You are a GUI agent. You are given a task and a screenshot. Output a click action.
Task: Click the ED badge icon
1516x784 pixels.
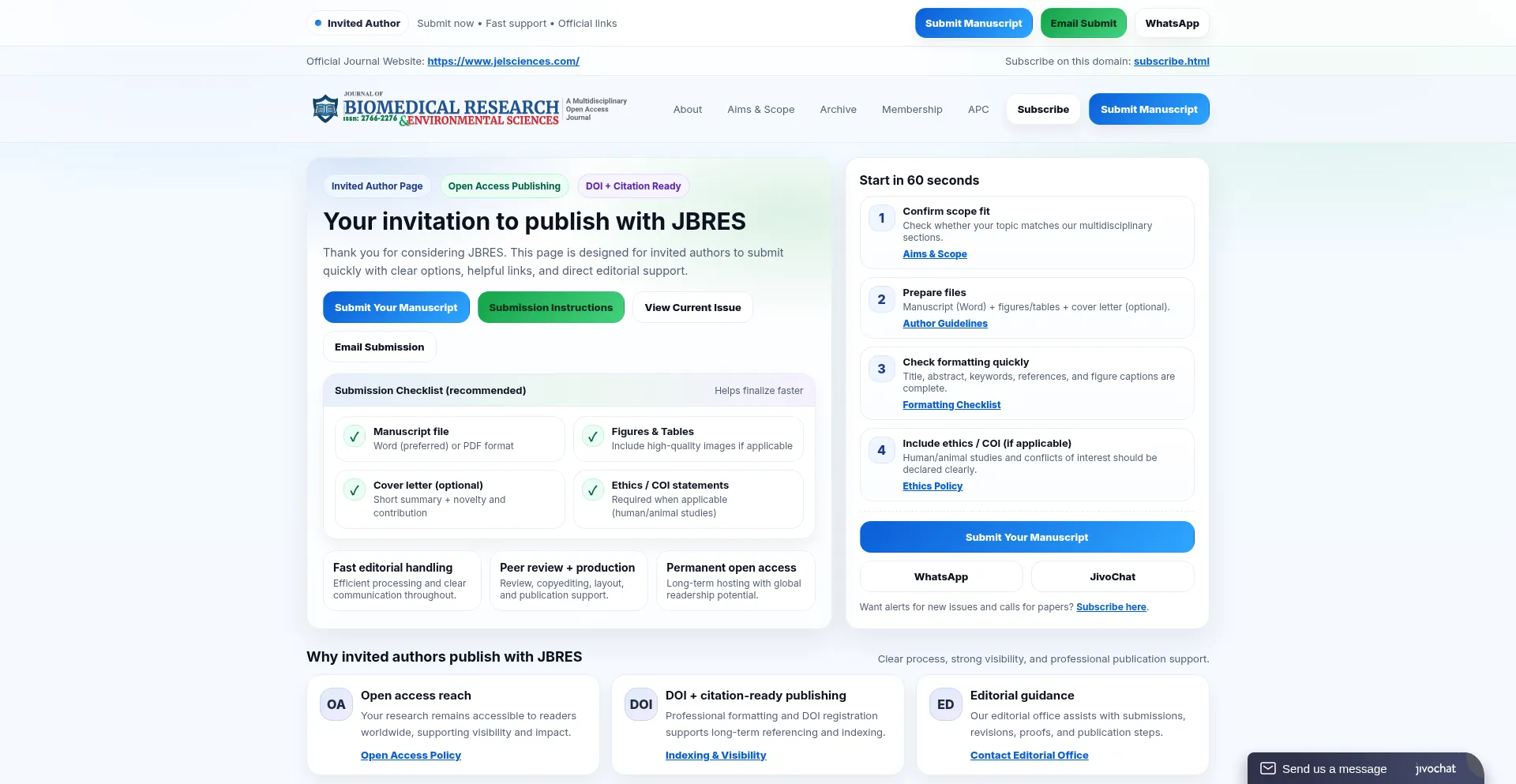click(x=946, y=704)
